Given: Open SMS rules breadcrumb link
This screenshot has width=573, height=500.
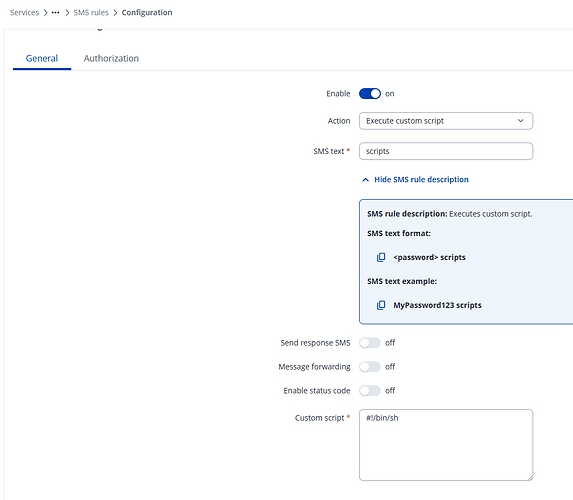Looking at the screenshot, I should 91,12.
